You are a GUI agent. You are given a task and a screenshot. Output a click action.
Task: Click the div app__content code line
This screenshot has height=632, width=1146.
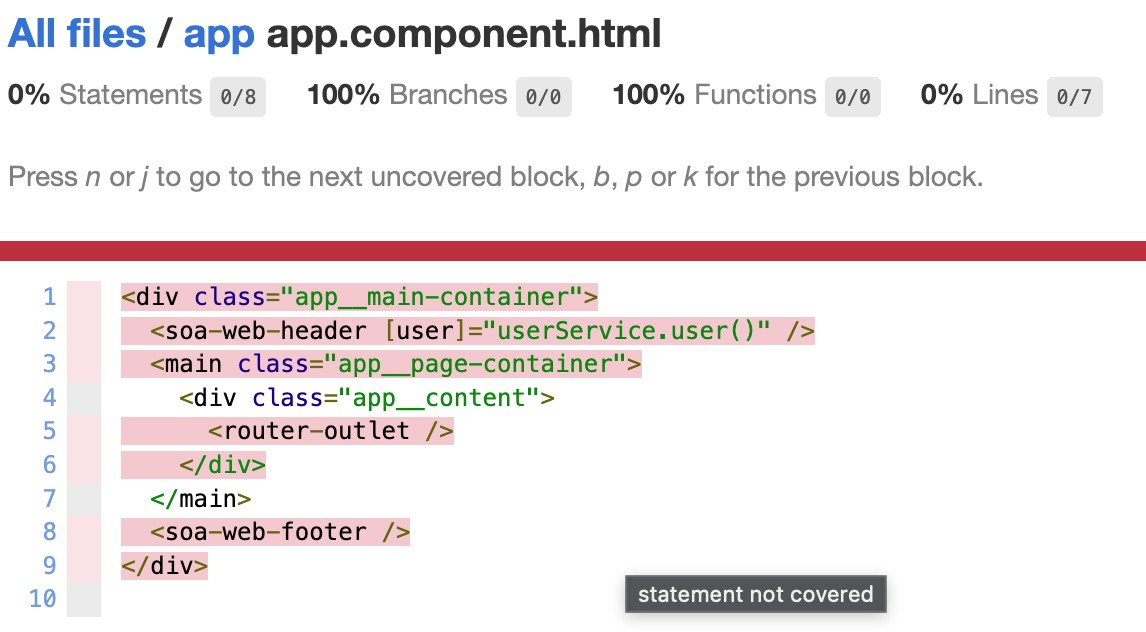click(x=367, y=397)
